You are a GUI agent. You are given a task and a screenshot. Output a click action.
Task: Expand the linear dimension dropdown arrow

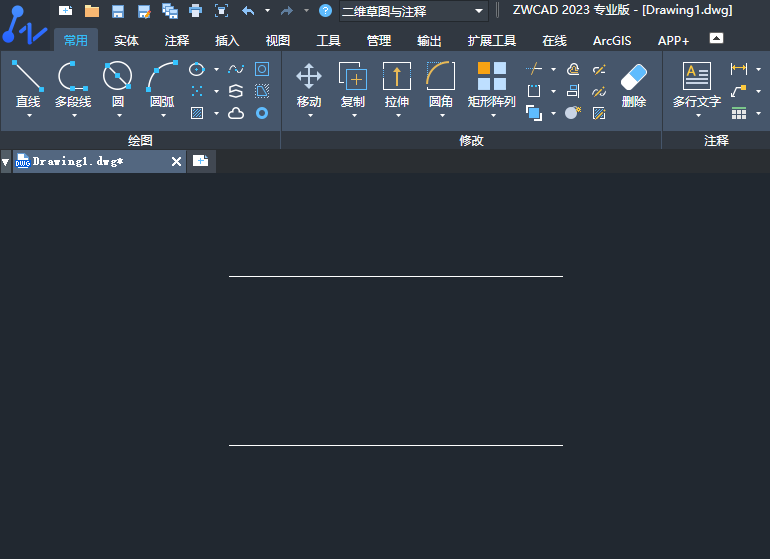[758, 69]
